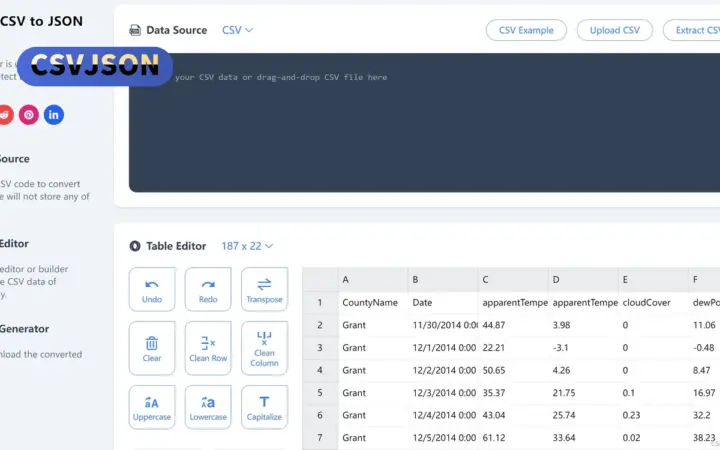The width and height of the screenshot is (720, 450).
Task: Click the CountyName cell
Action: [373, 303]
